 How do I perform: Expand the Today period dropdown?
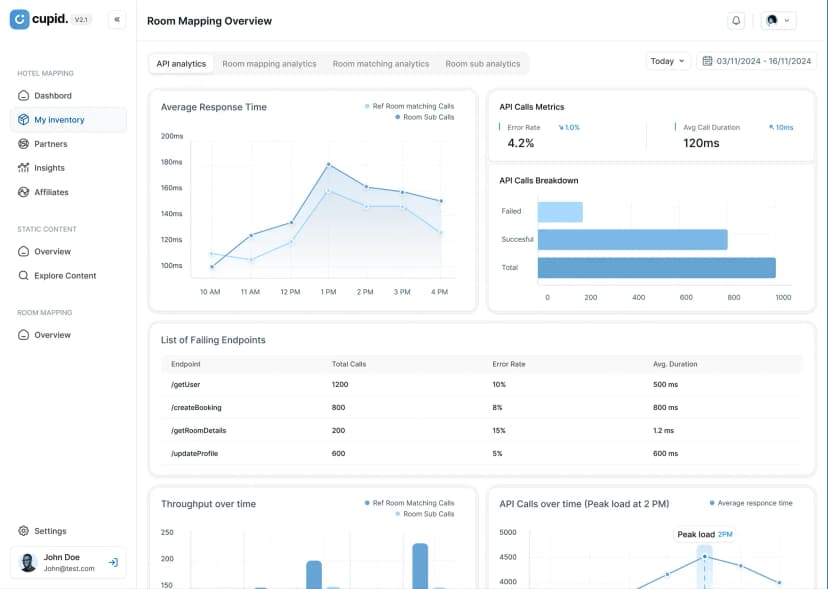pos(668,61)
